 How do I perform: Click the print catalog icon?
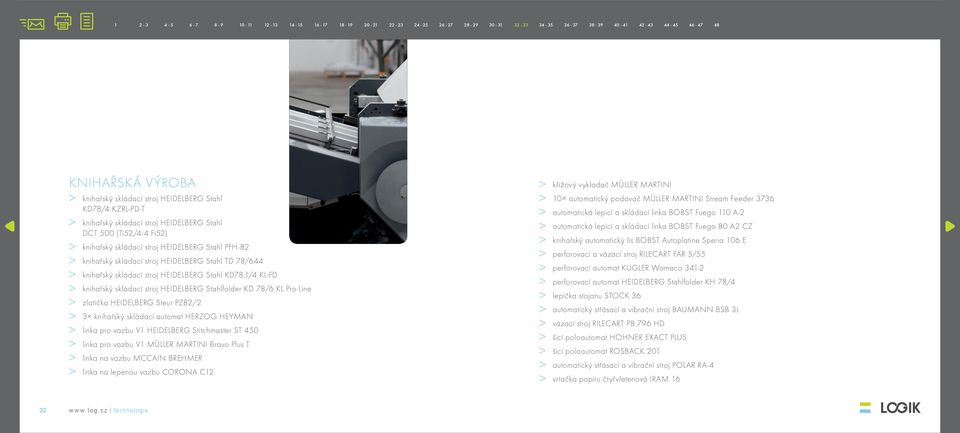(x=62, y=21)
